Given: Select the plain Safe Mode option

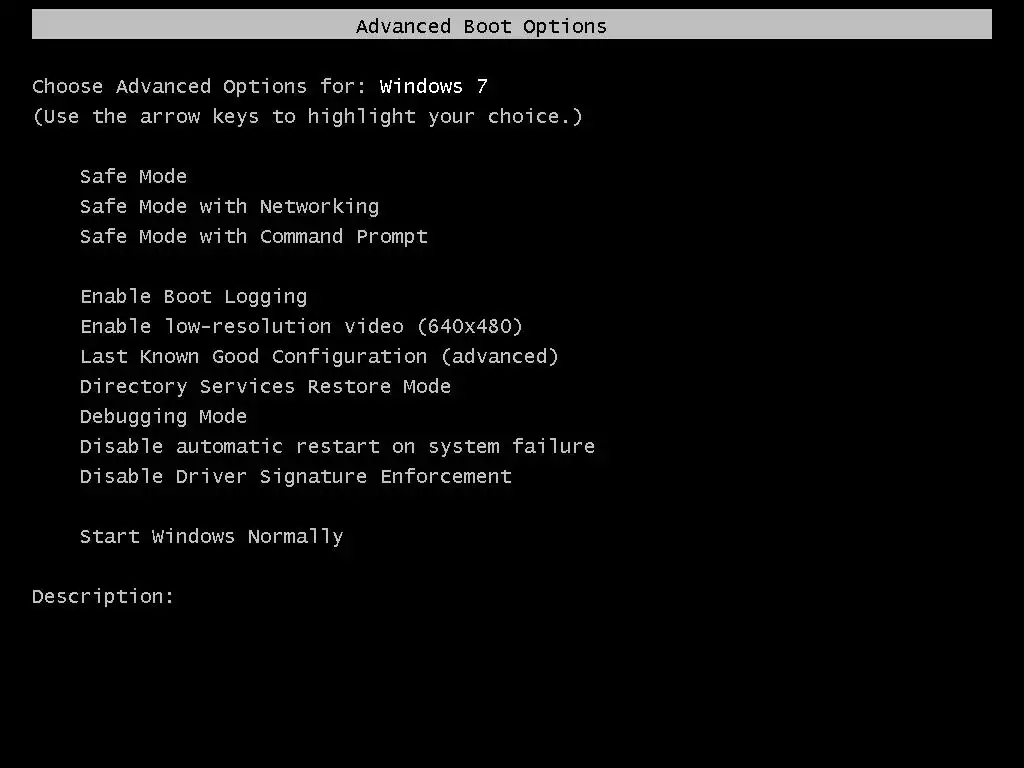Looking at the screenshot, I should click(x=133, y=177).
